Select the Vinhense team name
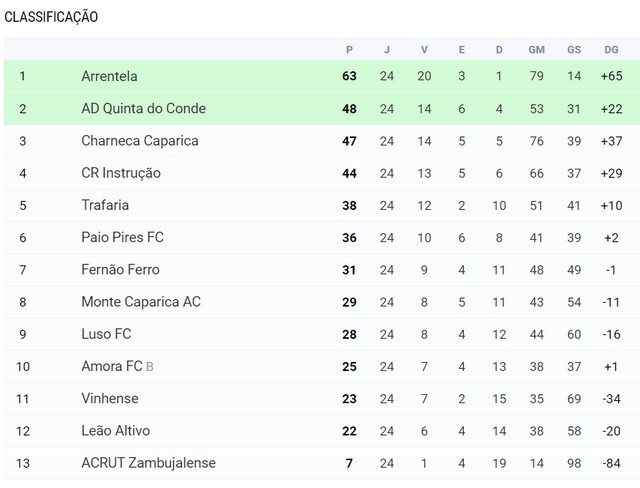The image size is (640, 488). pyautogui.click(x=110, y=399)
